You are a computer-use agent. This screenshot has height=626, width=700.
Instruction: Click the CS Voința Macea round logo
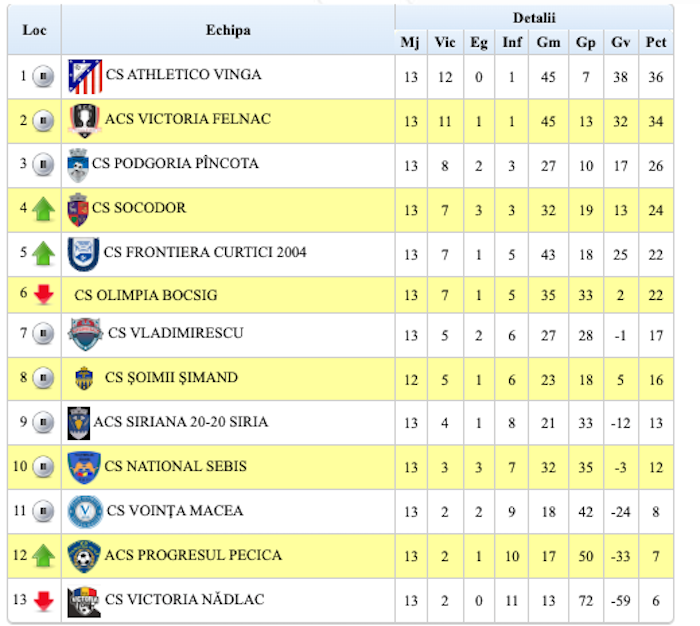(84, 512)
